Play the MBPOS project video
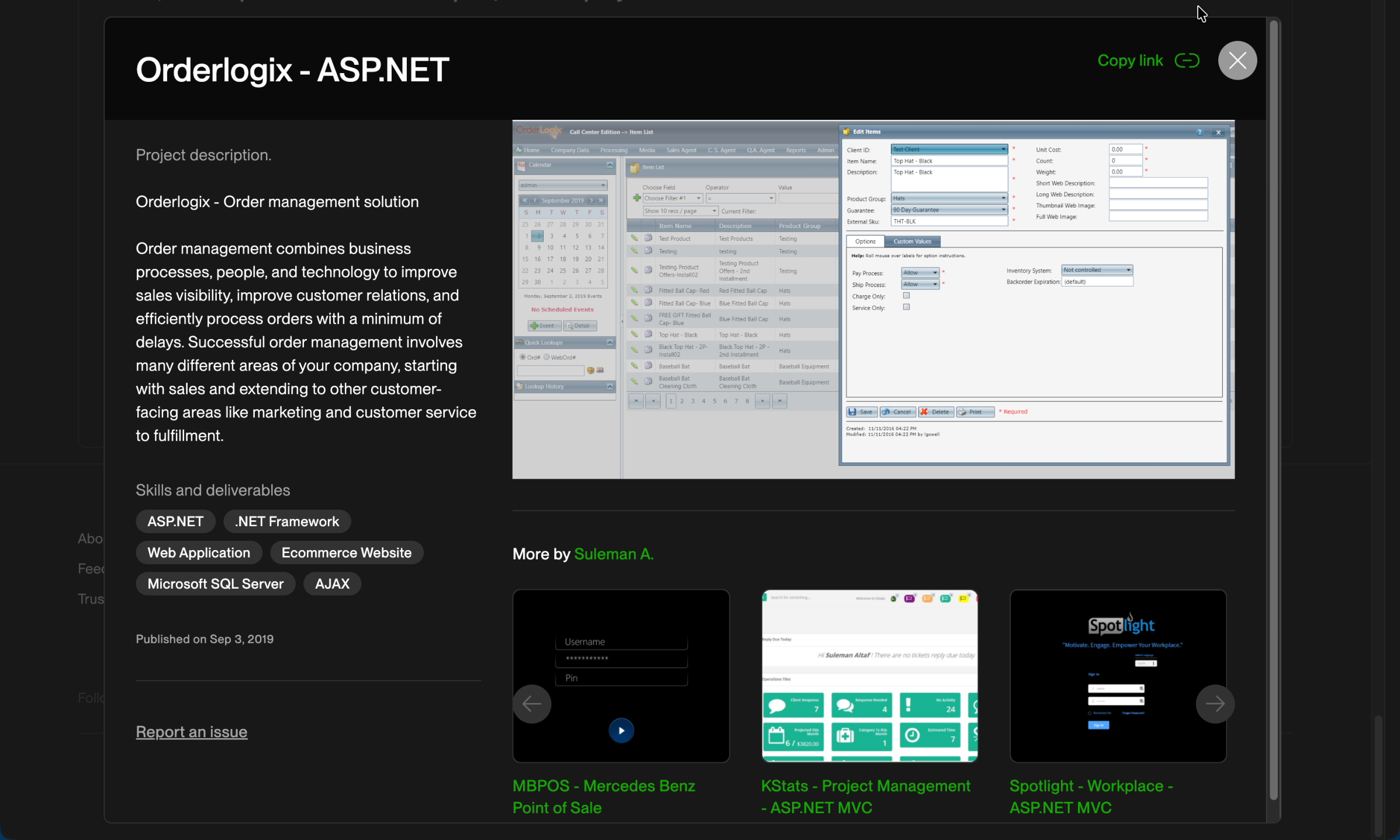Screen dimensions: 1400x840 (621, 731)
